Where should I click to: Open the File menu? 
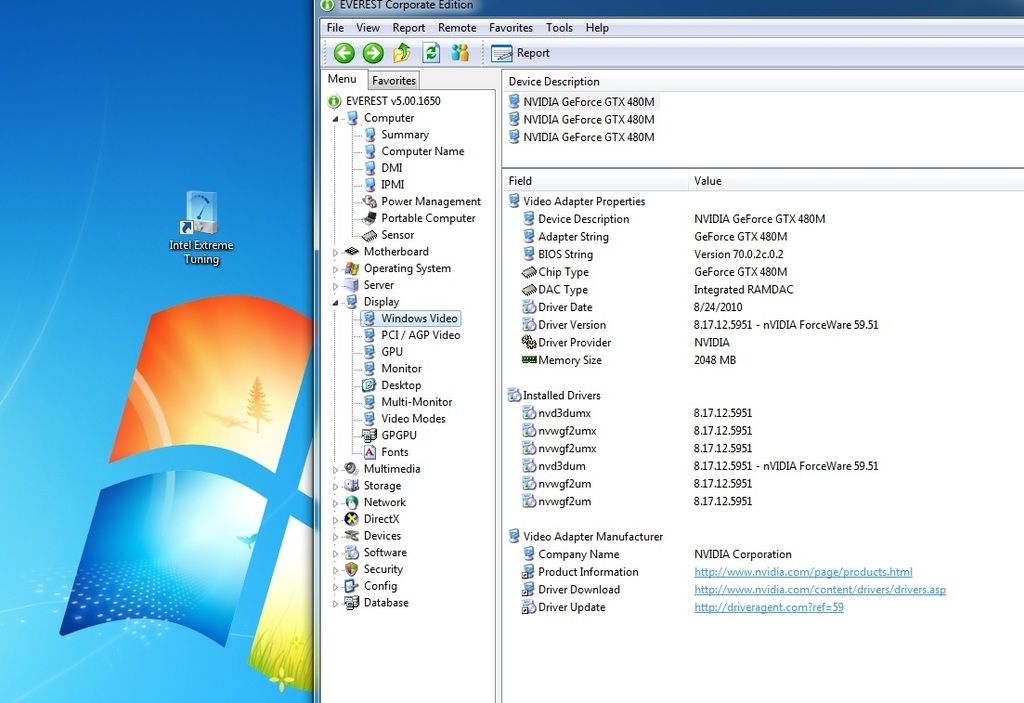pyautogui.click(x=335, y=27)
